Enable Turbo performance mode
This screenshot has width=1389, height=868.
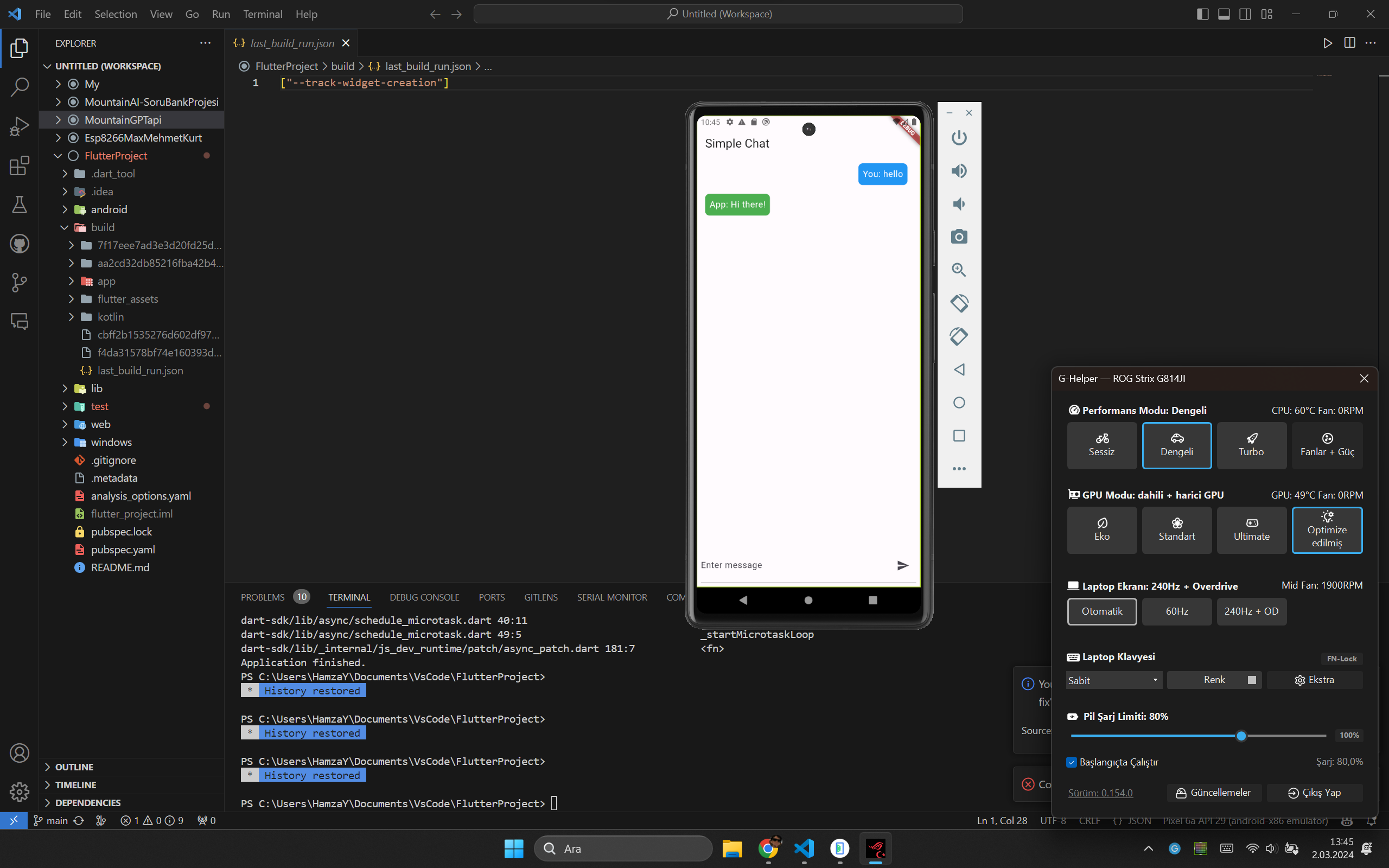click(x=1251, y=445)
